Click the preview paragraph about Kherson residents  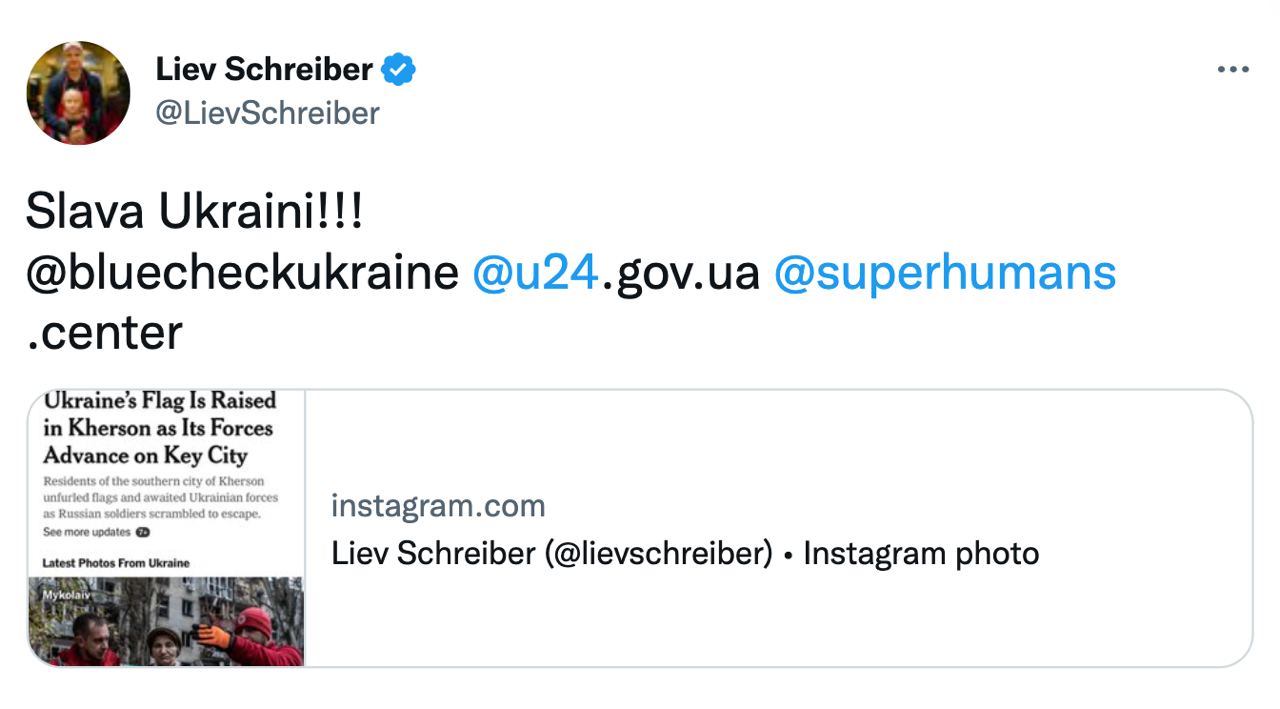pyautogui.click(x=160, y=497)
